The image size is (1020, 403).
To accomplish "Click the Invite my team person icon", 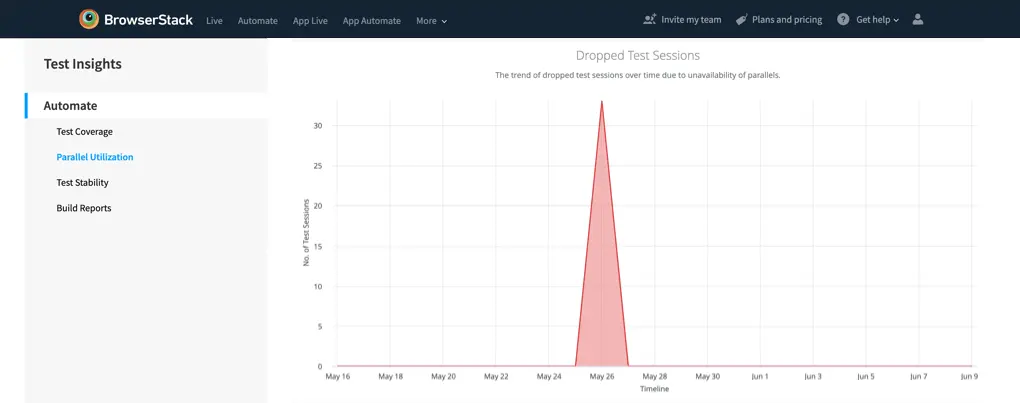I will [x=650, y=19].
